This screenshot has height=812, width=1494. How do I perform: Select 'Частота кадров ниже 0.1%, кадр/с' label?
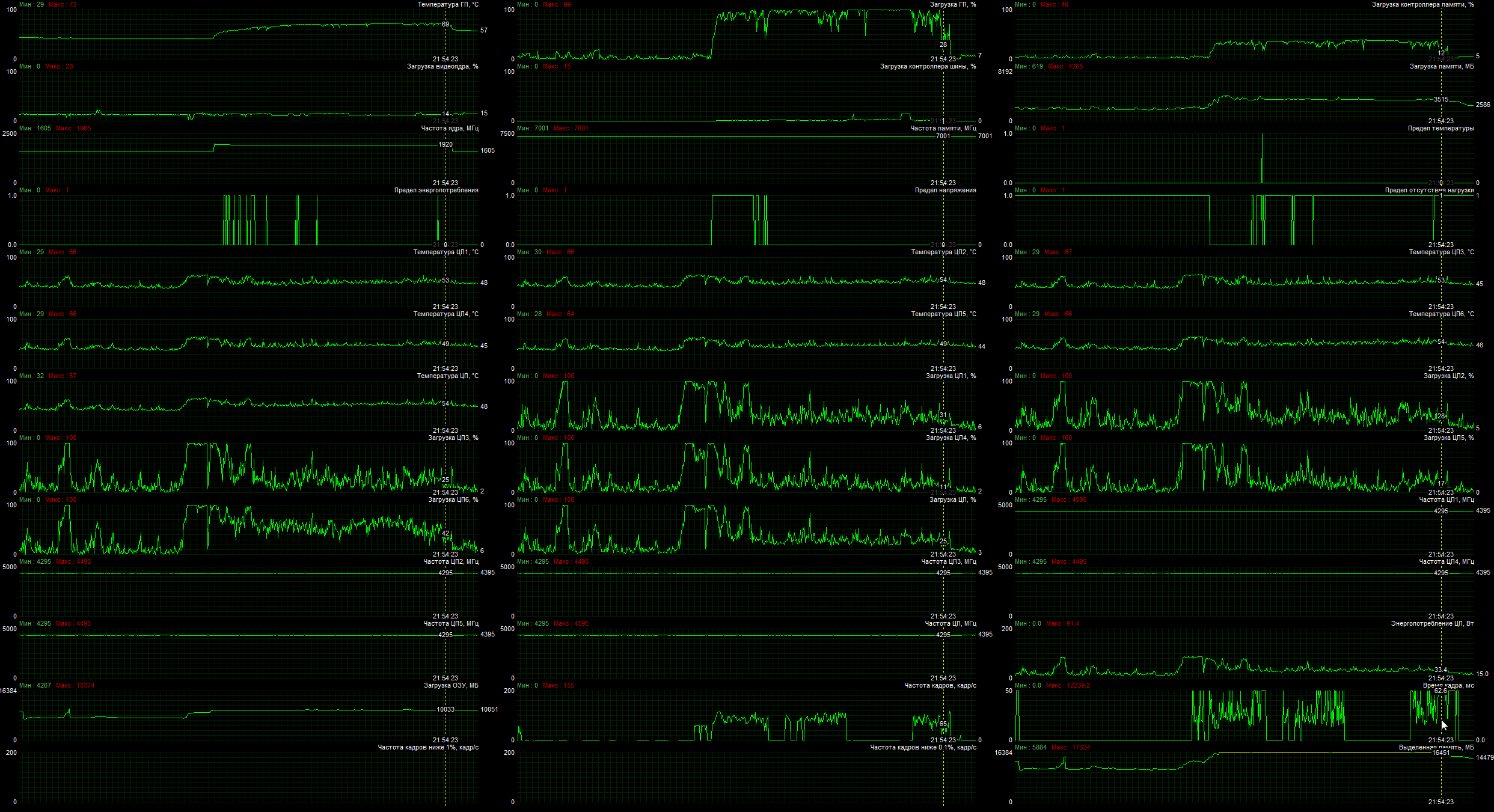tap(923, 747)
